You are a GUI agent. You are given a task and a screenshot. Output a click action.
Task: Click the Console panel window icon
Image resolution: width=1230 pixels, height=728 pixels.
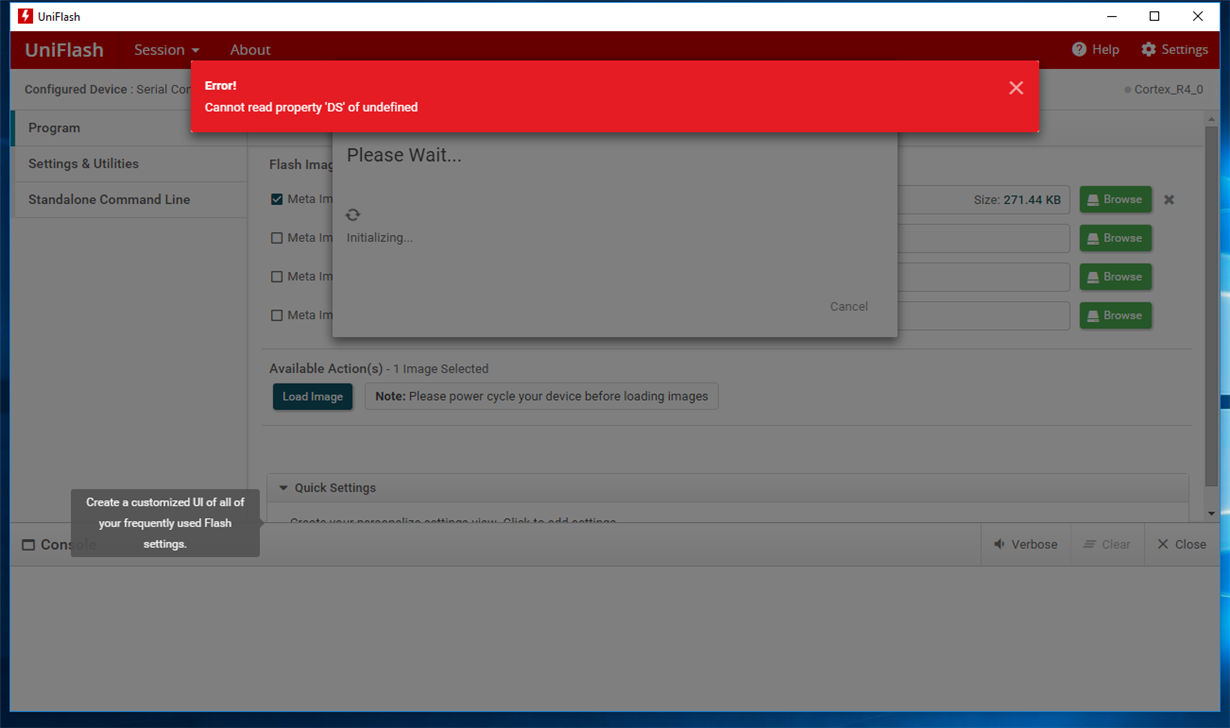coord(28,545)
